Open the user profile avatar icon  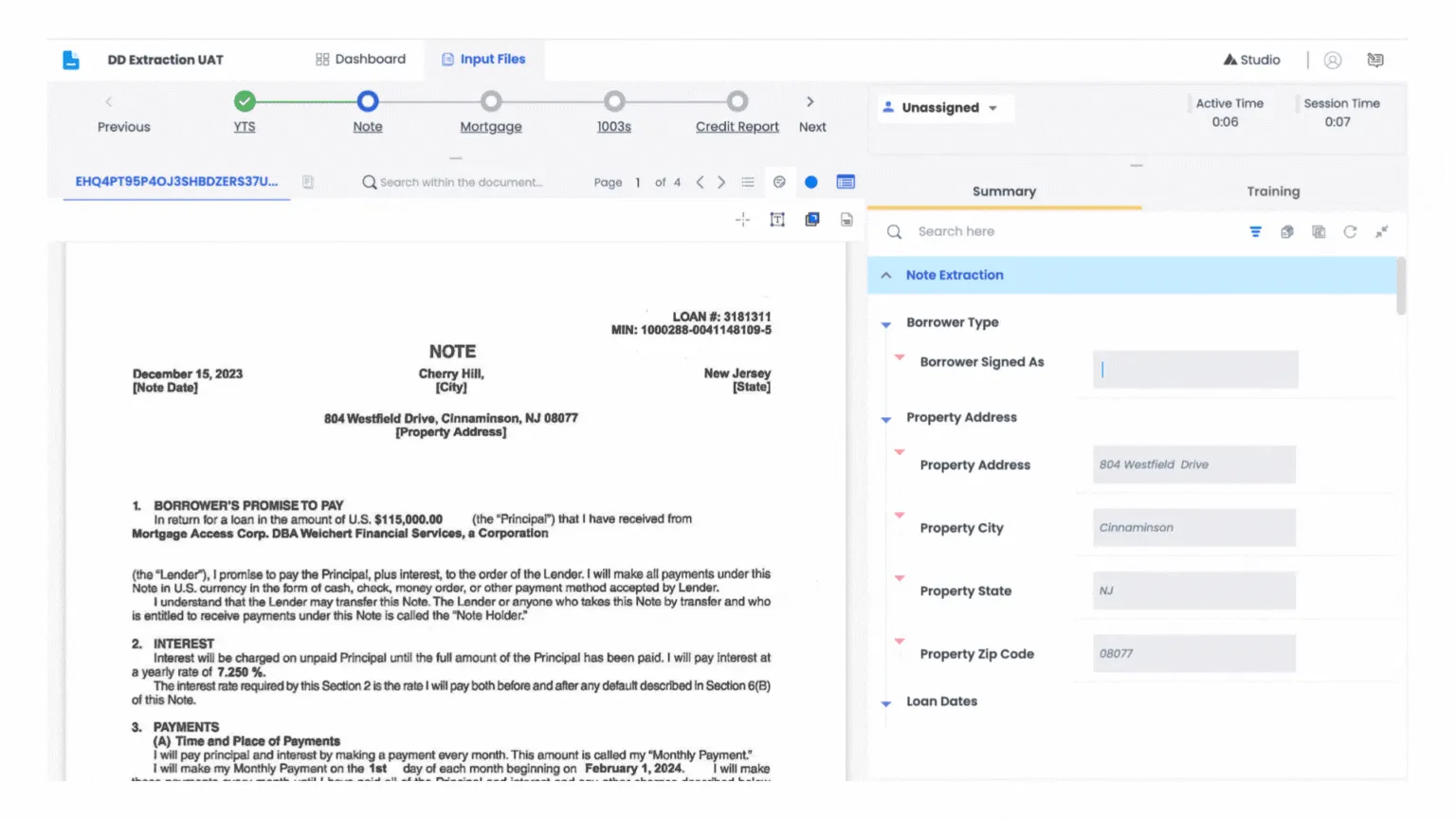1333,60
